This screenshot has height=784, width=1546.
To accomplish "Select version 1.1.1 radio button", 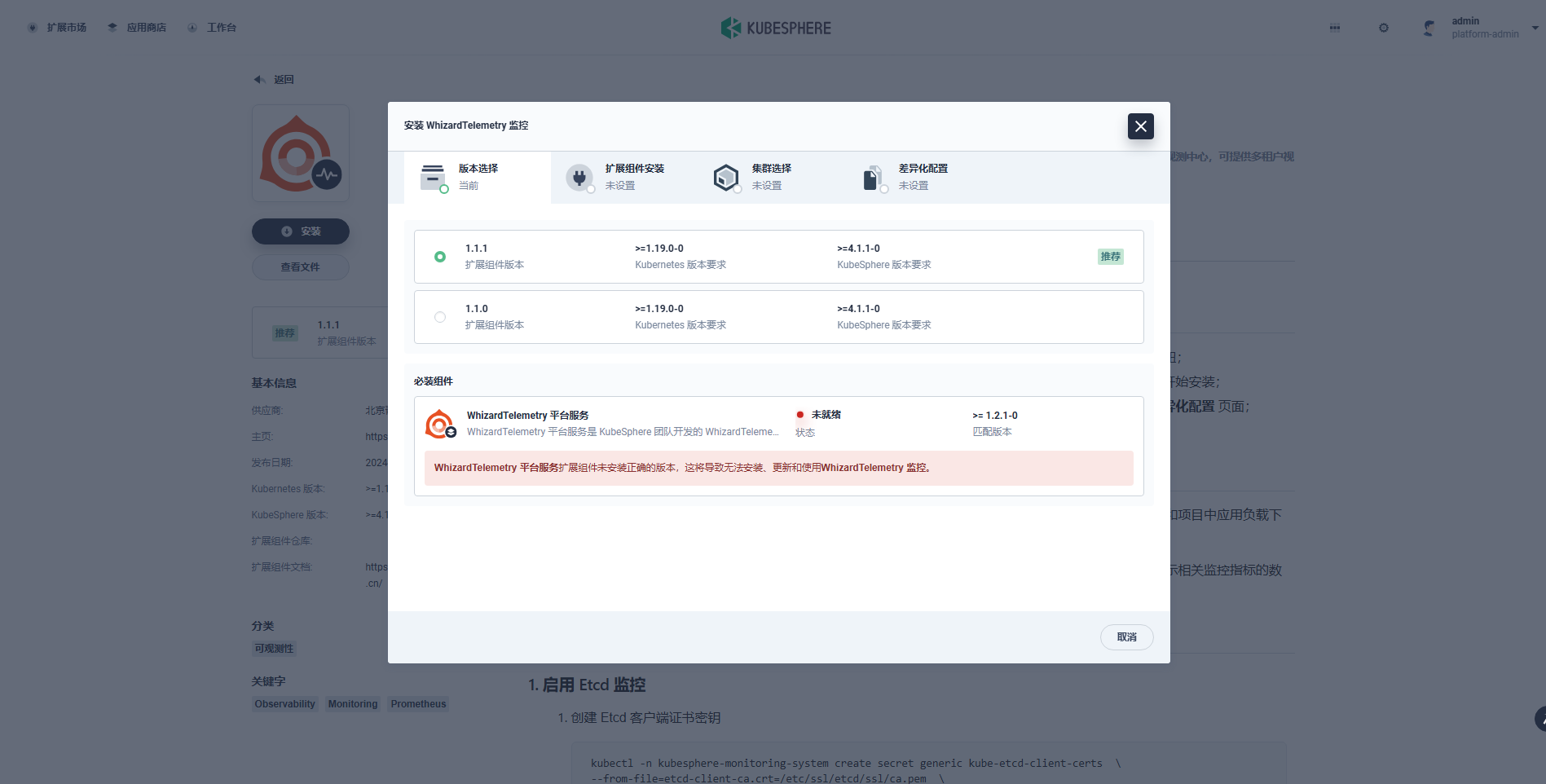I will click(x=440, y=257).
